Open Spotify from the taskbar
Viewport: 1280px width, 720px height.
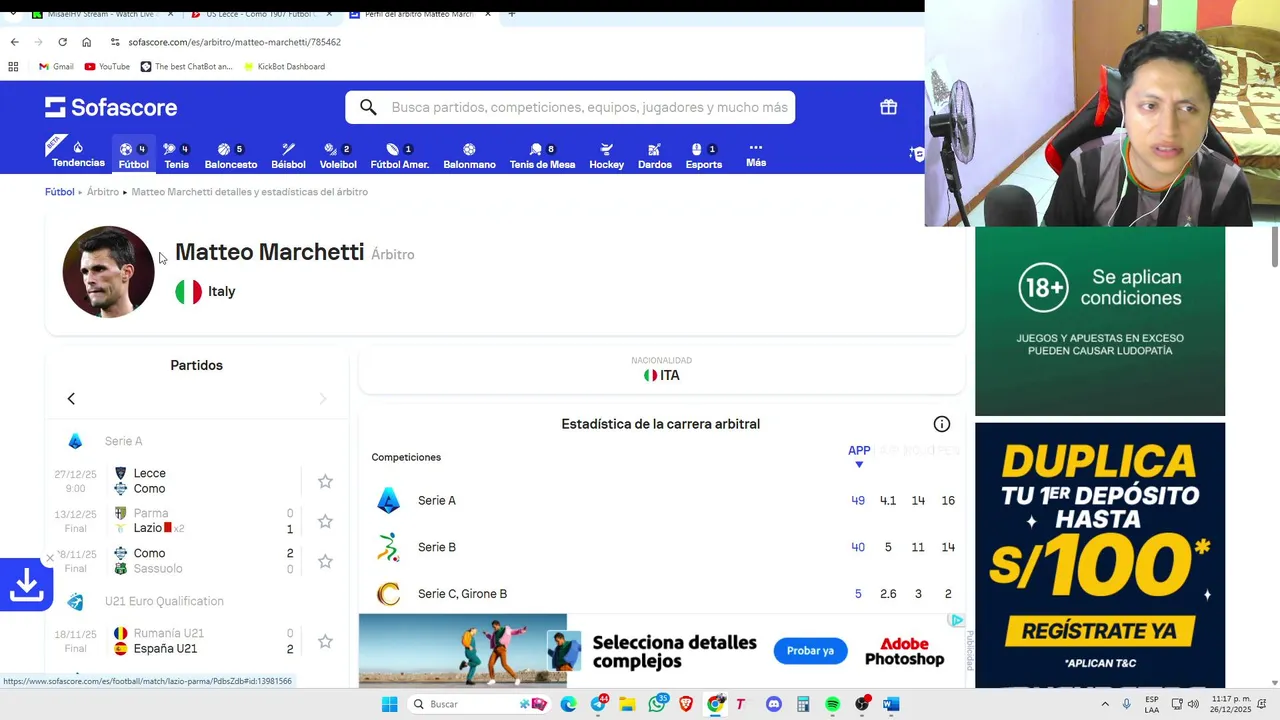click(832, 704)
